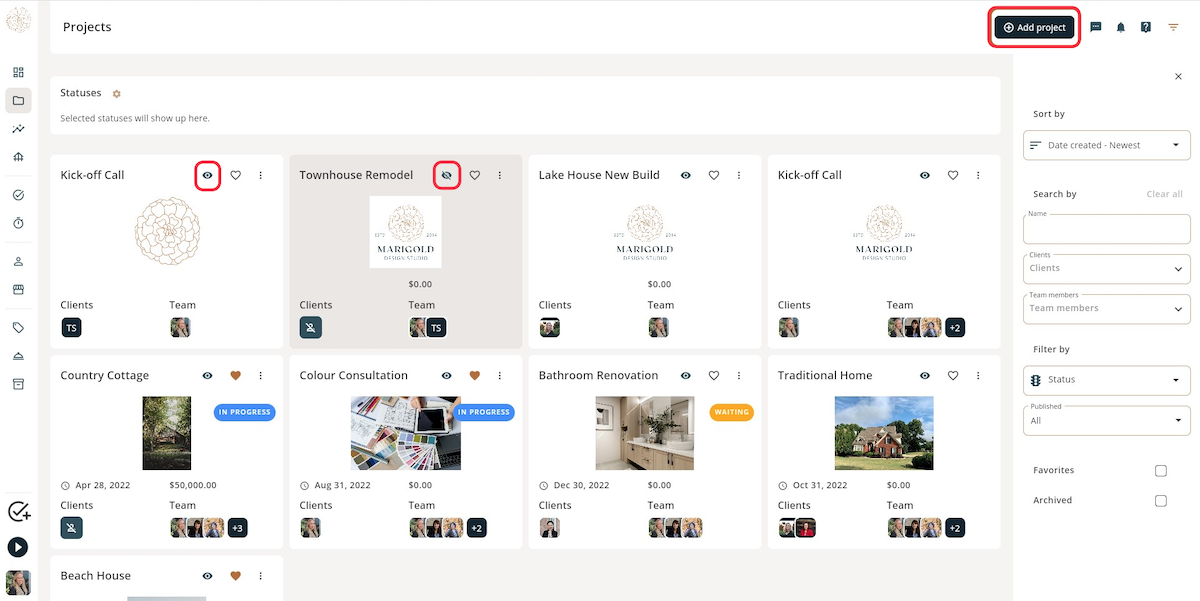The width and height of the screenshot is (1200, 601).
Task: Open the chat messages icon in the top bar
Action: pos(1096,27)
